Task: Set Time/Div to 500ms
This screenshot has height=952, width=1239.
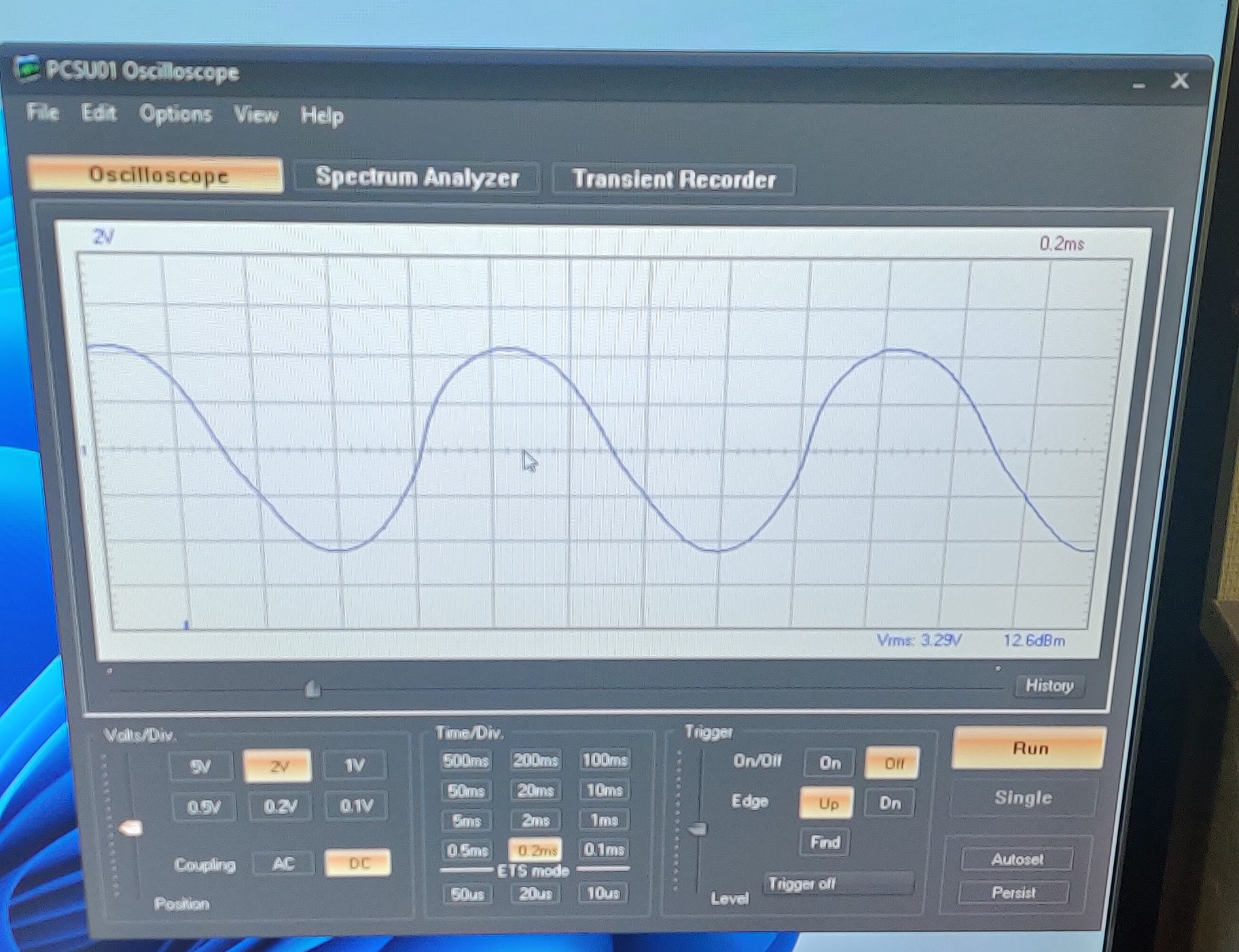Action: click(466, 761)
